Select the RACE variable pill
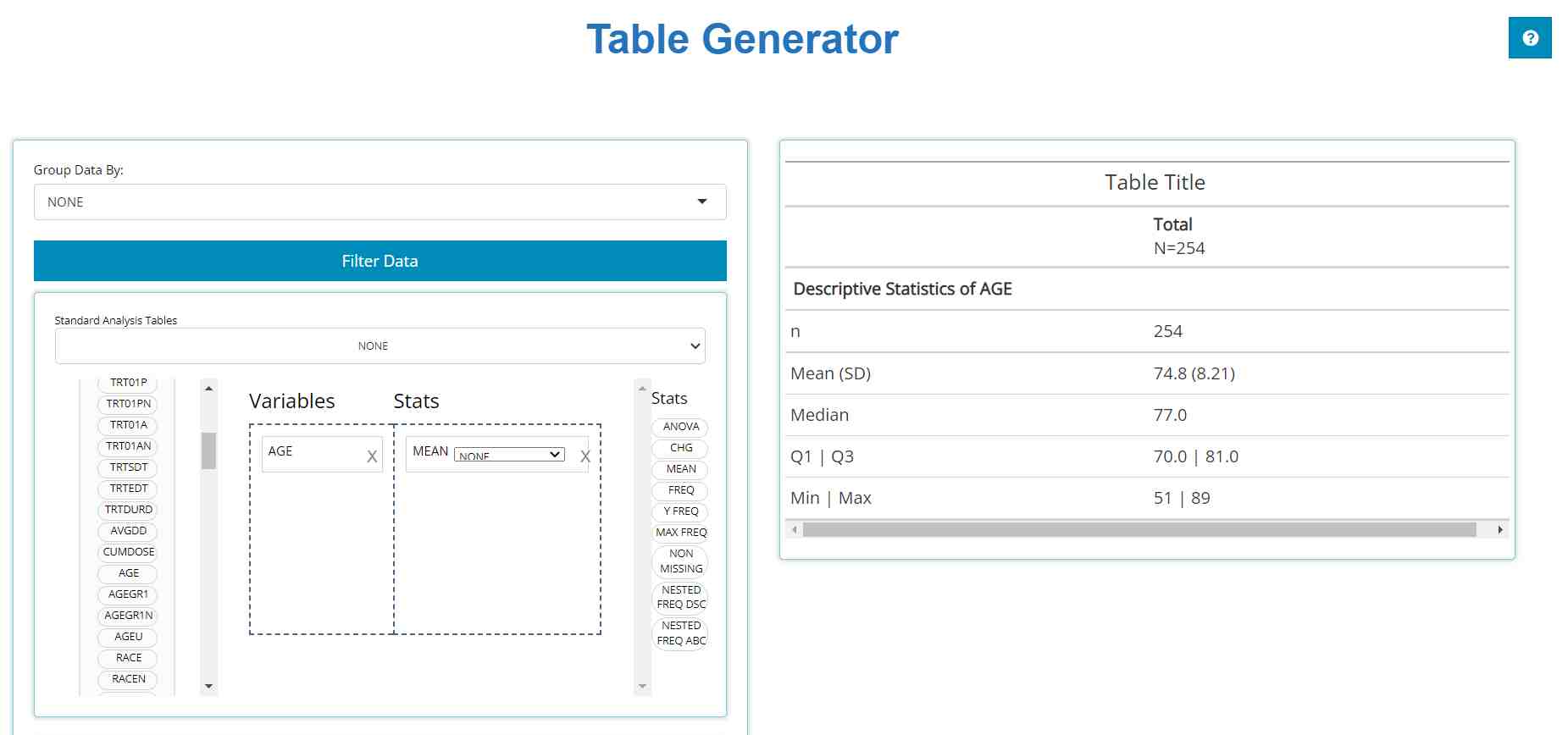Image resolution: width=1568 pixels, height=735 pixels. pos(129,658)
